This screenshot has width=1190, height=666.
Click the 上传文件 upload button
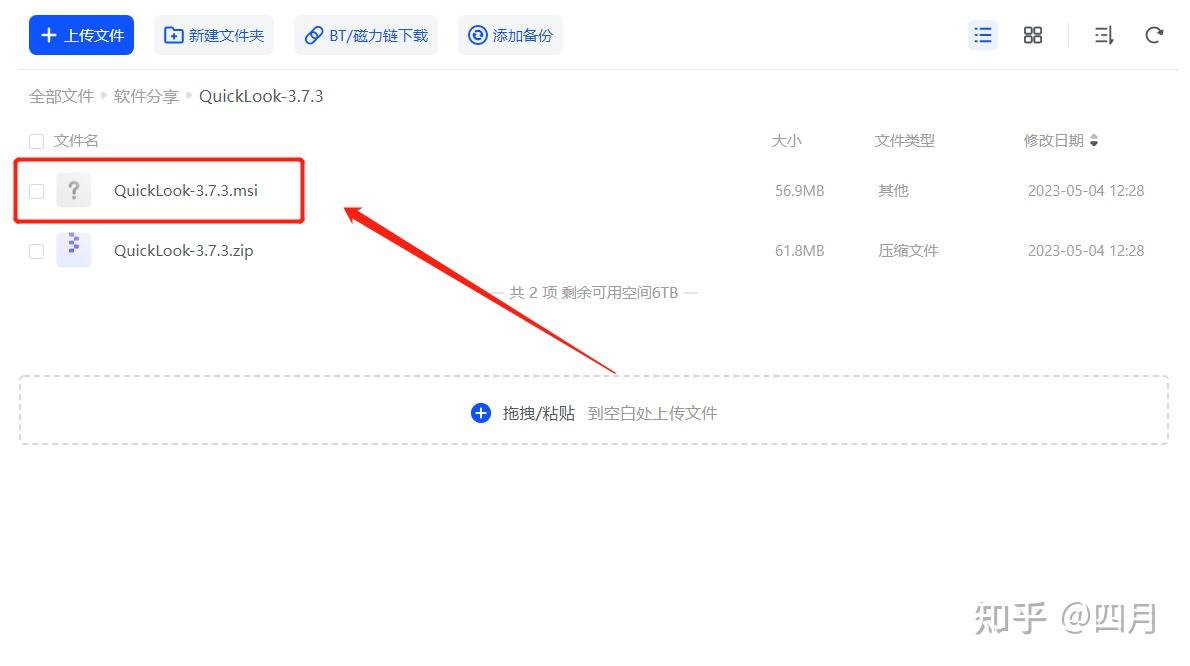(81, 35)
